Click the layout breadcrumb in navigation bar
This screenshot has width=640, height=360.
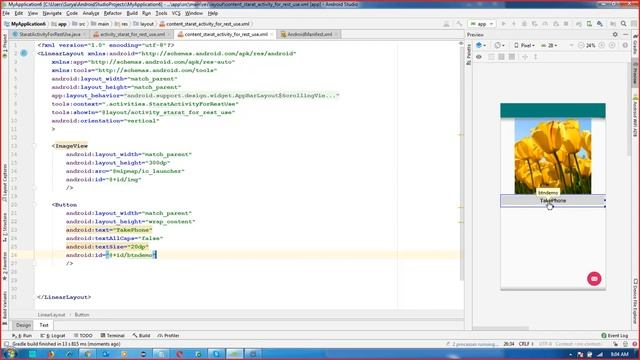[x=144, y=24]
